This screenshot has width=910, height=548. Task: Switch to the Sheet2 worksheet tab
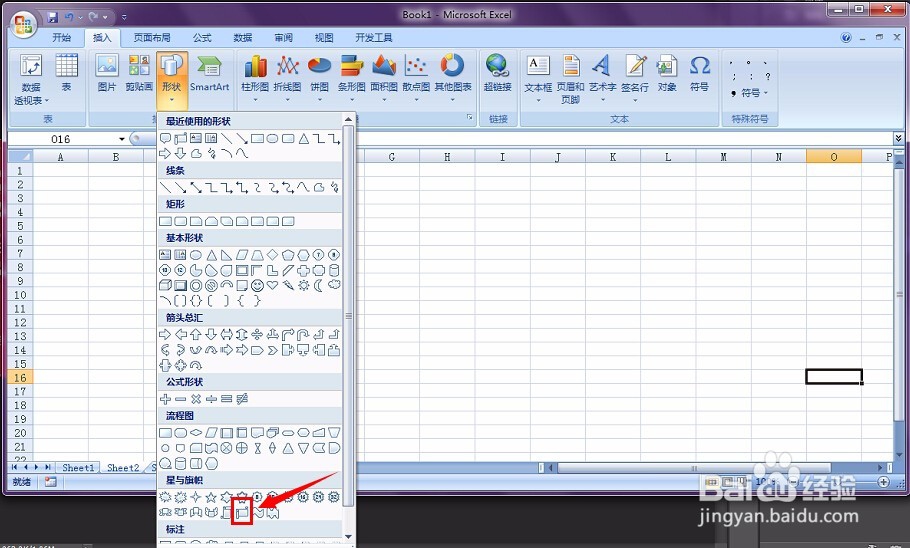coord(123,467)
